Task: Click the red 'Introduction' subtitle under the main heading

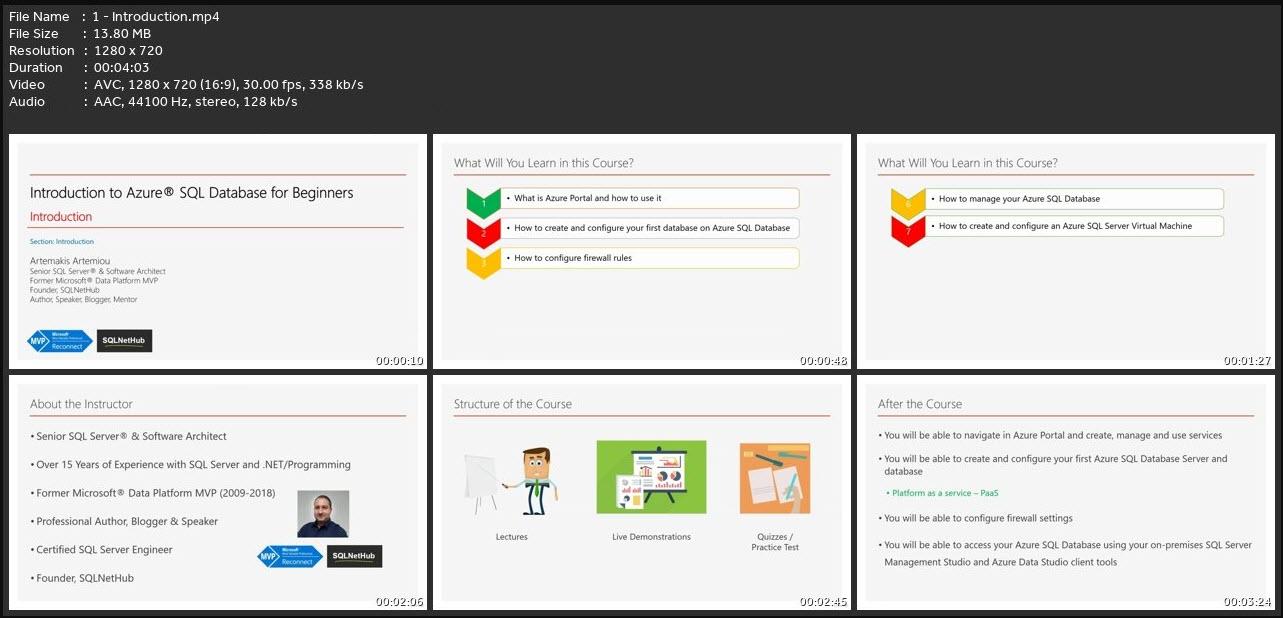Action: [61, 217]
